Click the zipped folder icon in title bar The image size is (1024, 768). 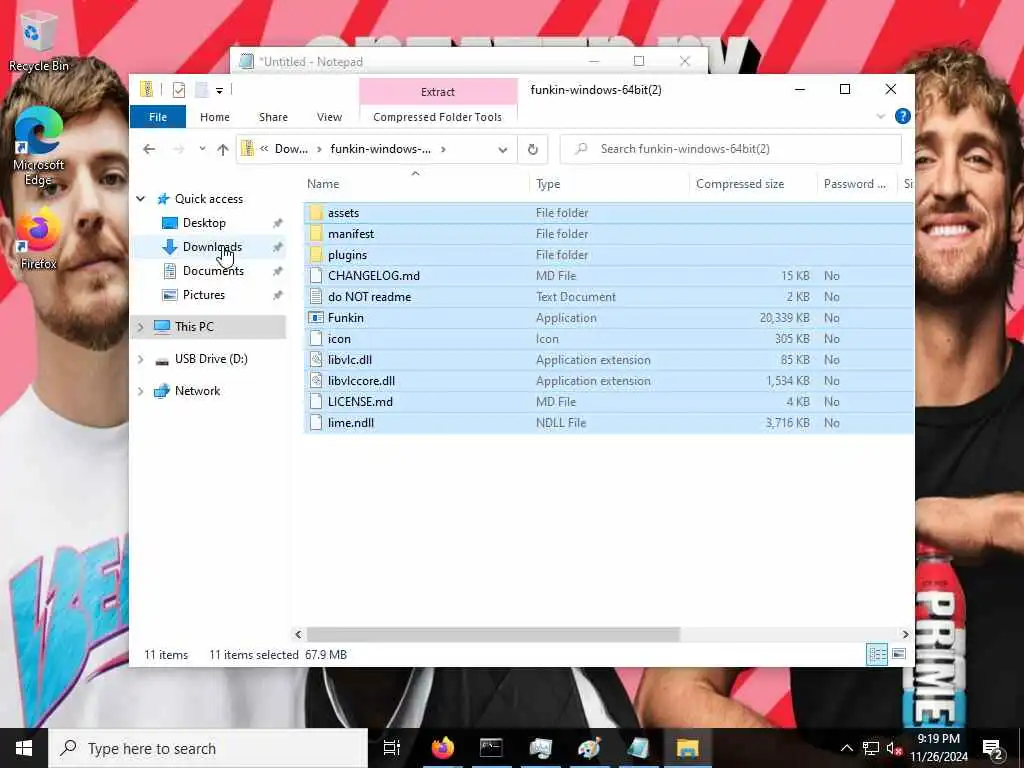click(147, 89)
